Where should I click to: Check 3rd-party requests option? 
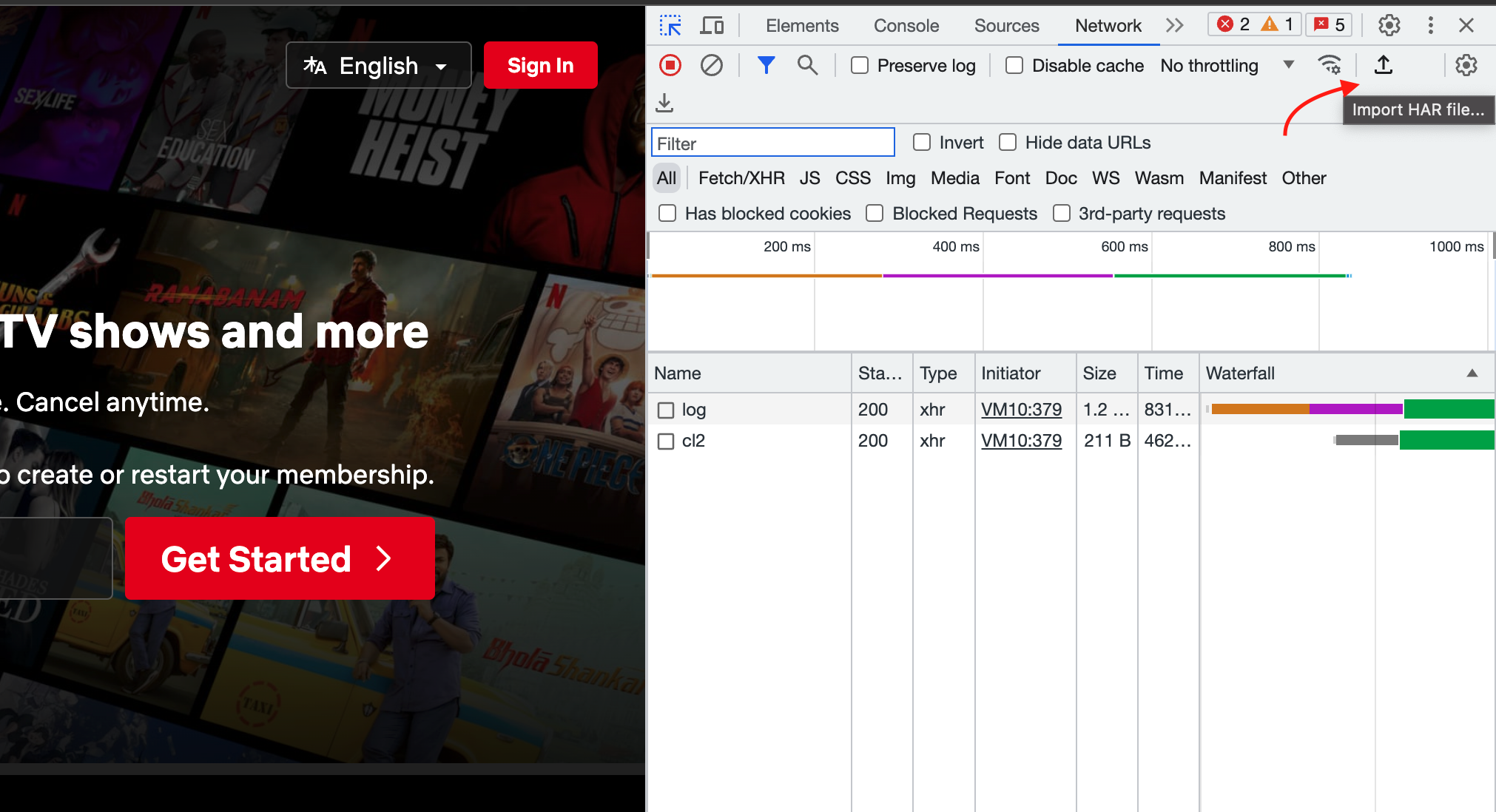[x=1062, y=213]
